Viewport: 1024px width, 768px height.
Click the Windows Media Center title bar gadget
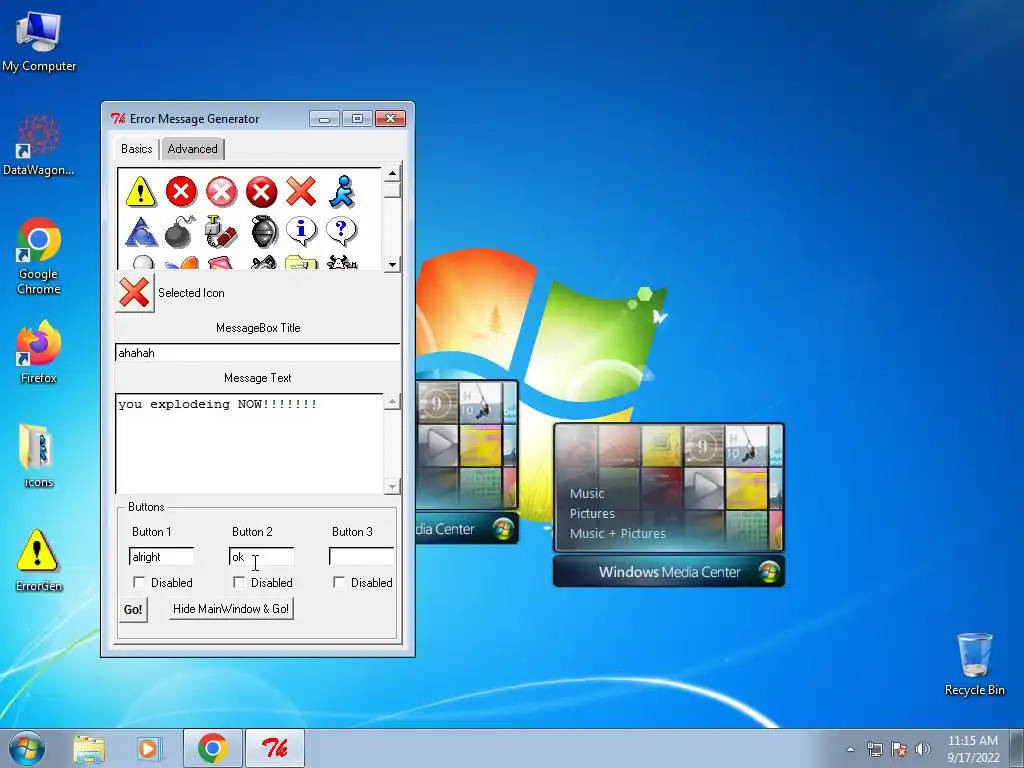point(669,572)
